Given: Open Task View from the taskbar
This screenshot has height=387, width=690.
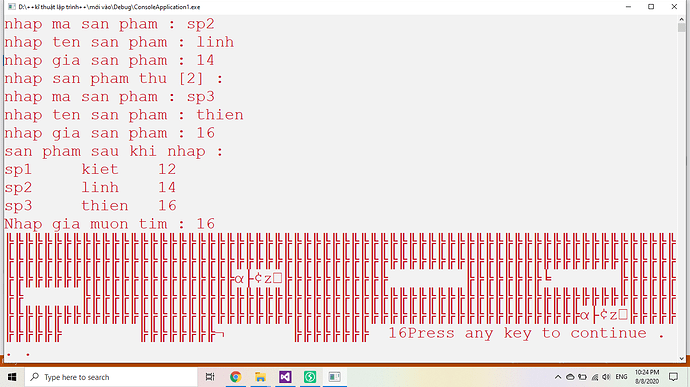Looking at the screenshot, I should click(x=210, y=377).
